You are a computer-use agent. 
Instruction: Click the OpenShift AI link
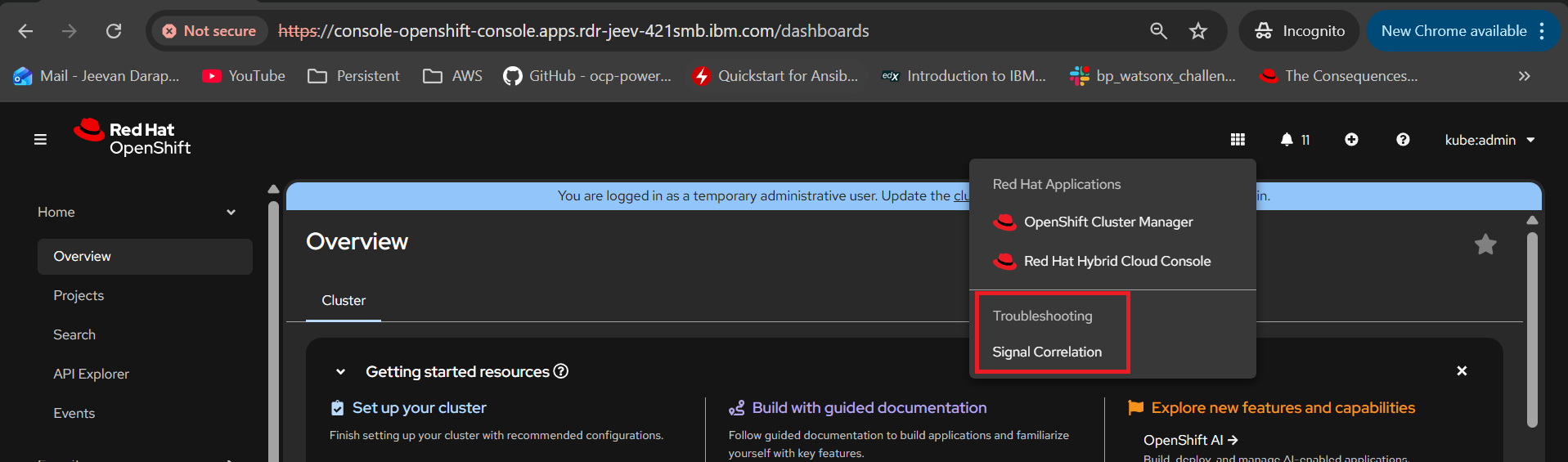[1190, 440]
